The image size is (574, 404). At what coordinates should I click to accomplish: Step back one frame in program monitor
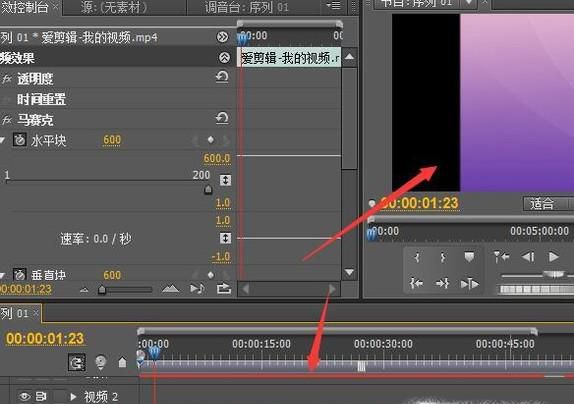528,257
